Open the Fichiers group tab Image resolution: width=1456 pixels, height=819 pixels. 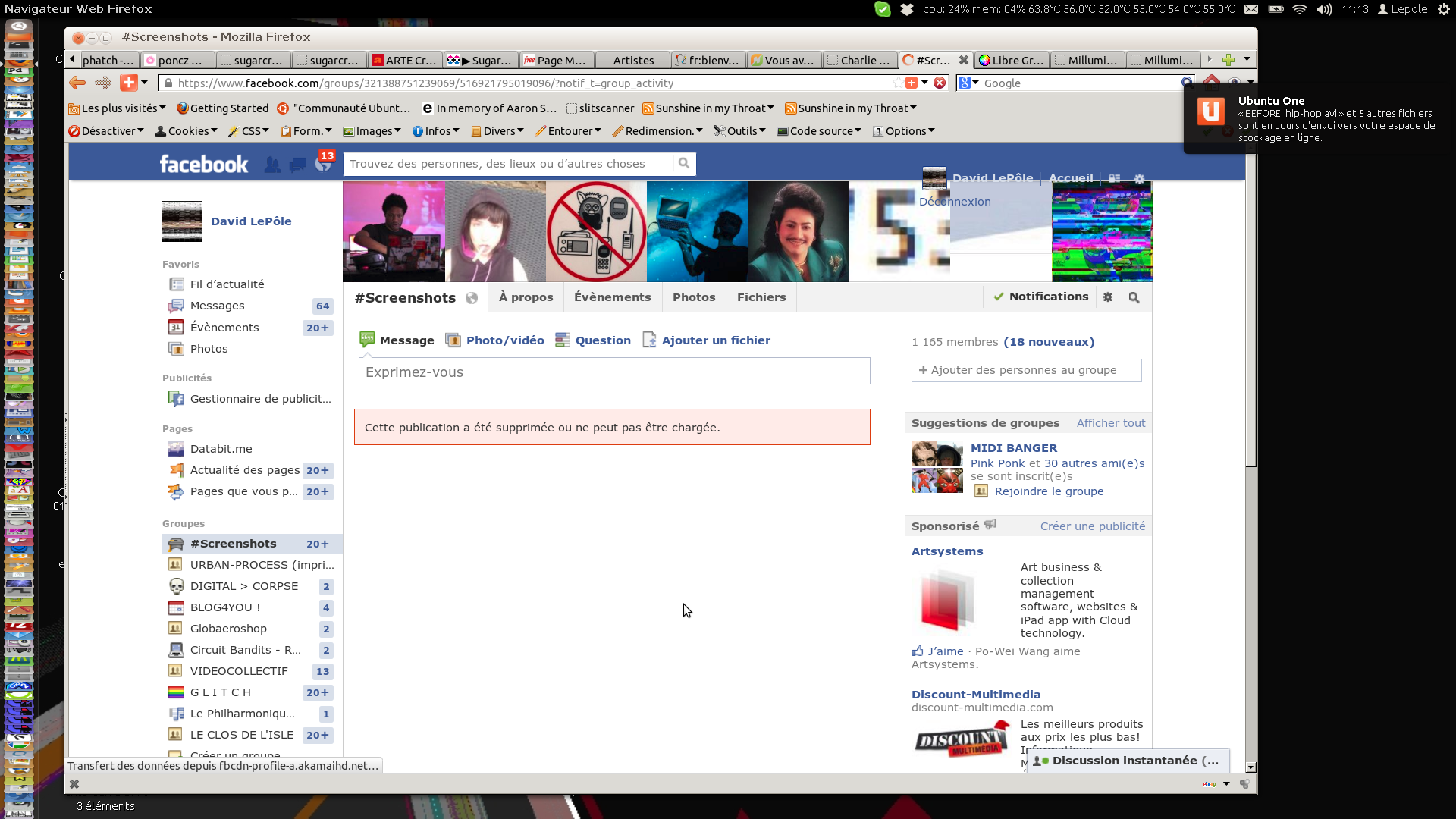[x=761, y=297]
